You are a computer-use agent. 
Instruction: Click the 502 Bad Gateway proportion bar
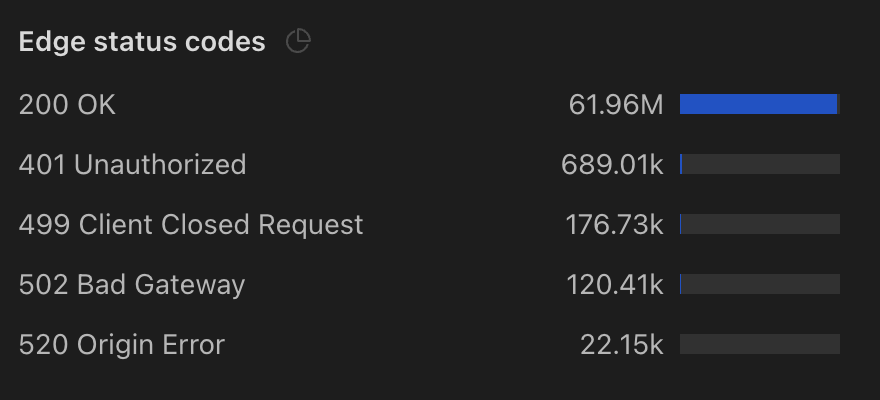click(x=760, y=284)
